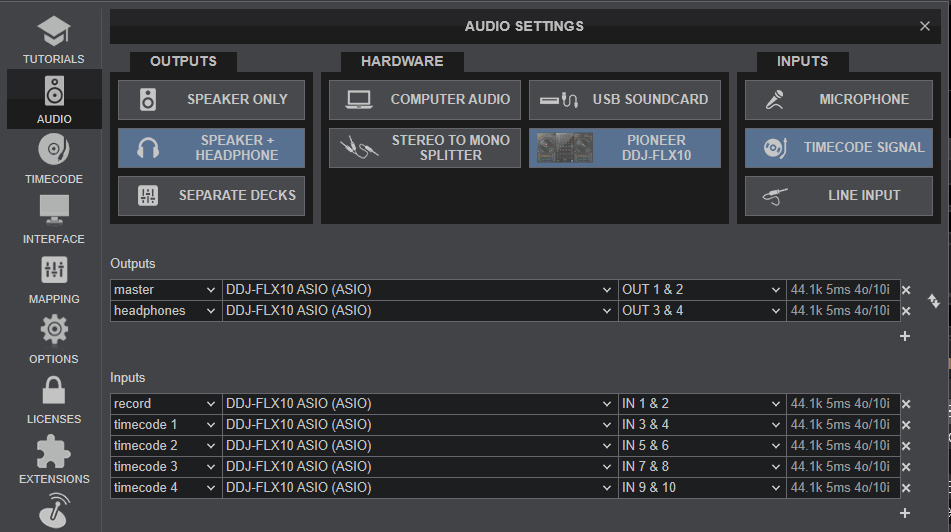Add a new input row with plus
951x532 pixels.
click(x=905, y=513)
